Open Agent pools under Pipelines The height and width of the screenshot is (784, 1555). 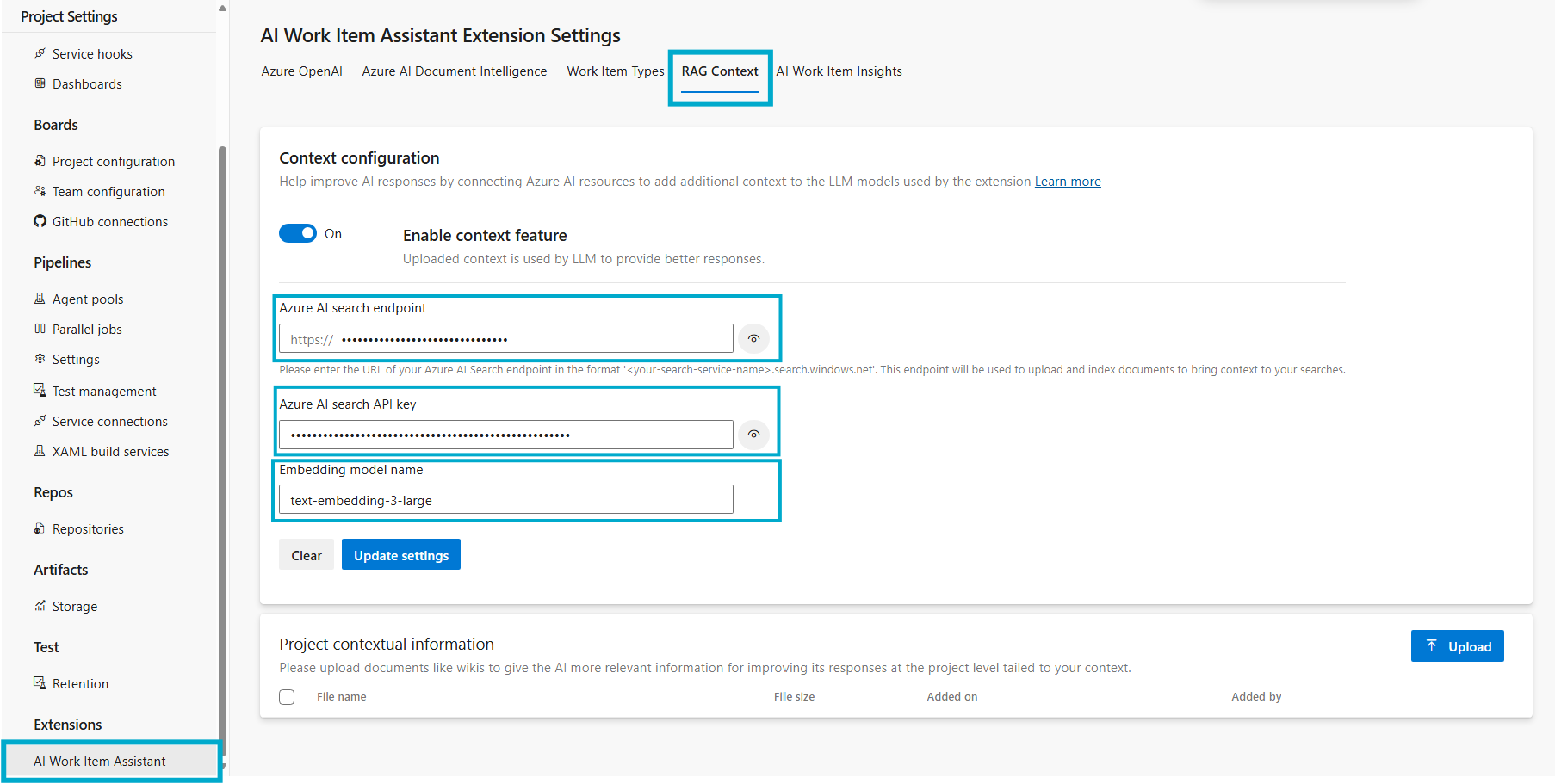pos(87,299)
